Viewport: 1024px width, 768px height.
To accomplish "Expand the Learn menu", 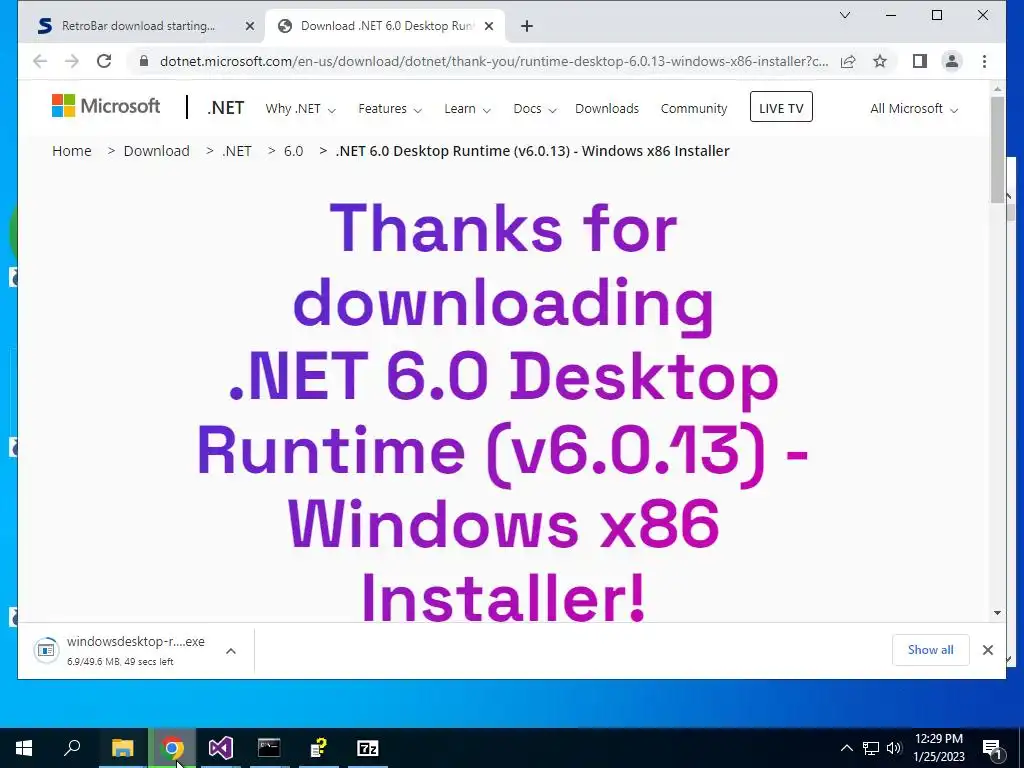I will [467, 108].
